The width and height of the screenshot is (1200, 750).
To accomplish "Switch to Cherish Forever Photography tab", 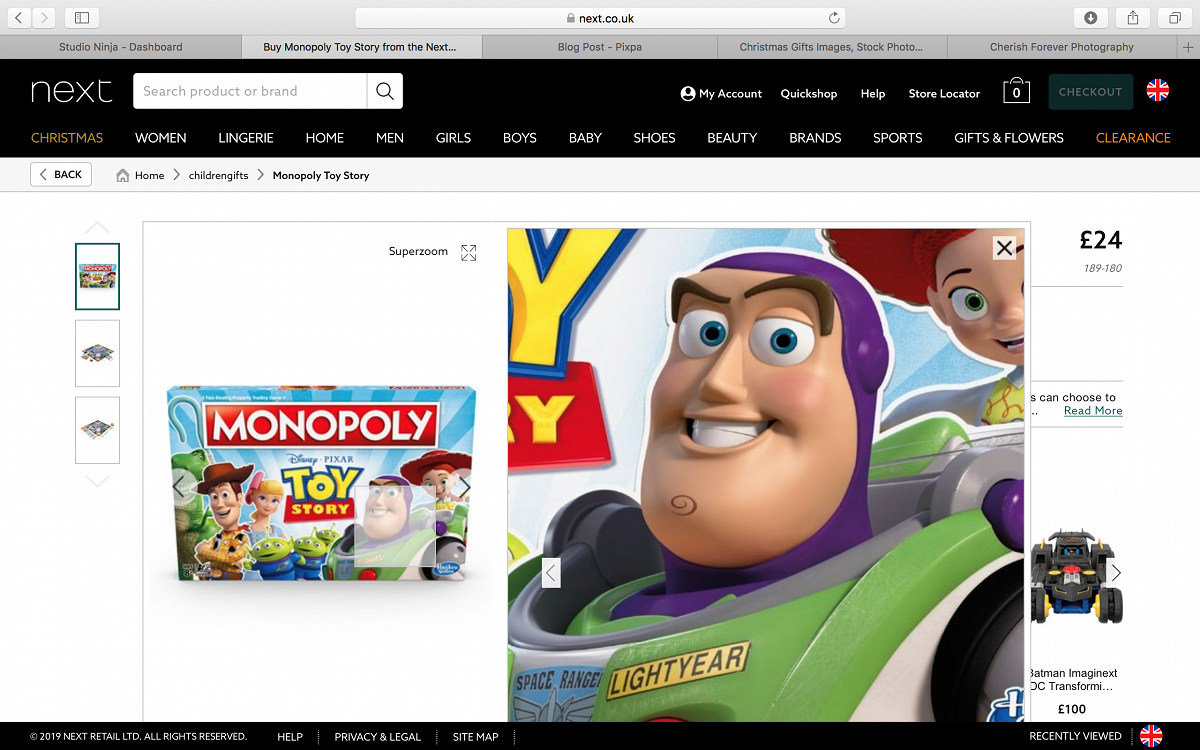I will 1062,47.
